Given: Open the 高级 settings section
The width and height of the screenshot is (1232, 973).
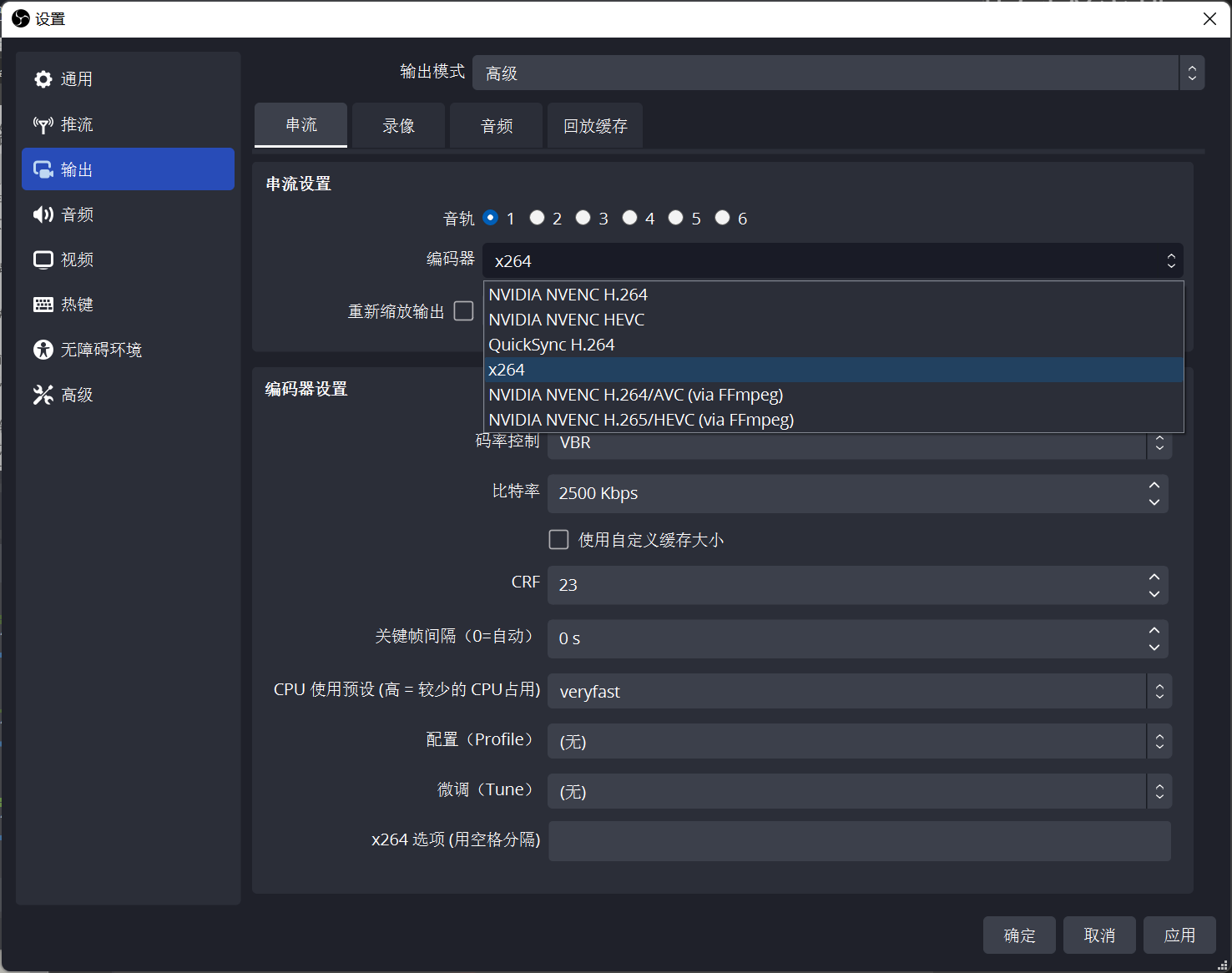Looking at the screenshot, I should click(76, 394).
